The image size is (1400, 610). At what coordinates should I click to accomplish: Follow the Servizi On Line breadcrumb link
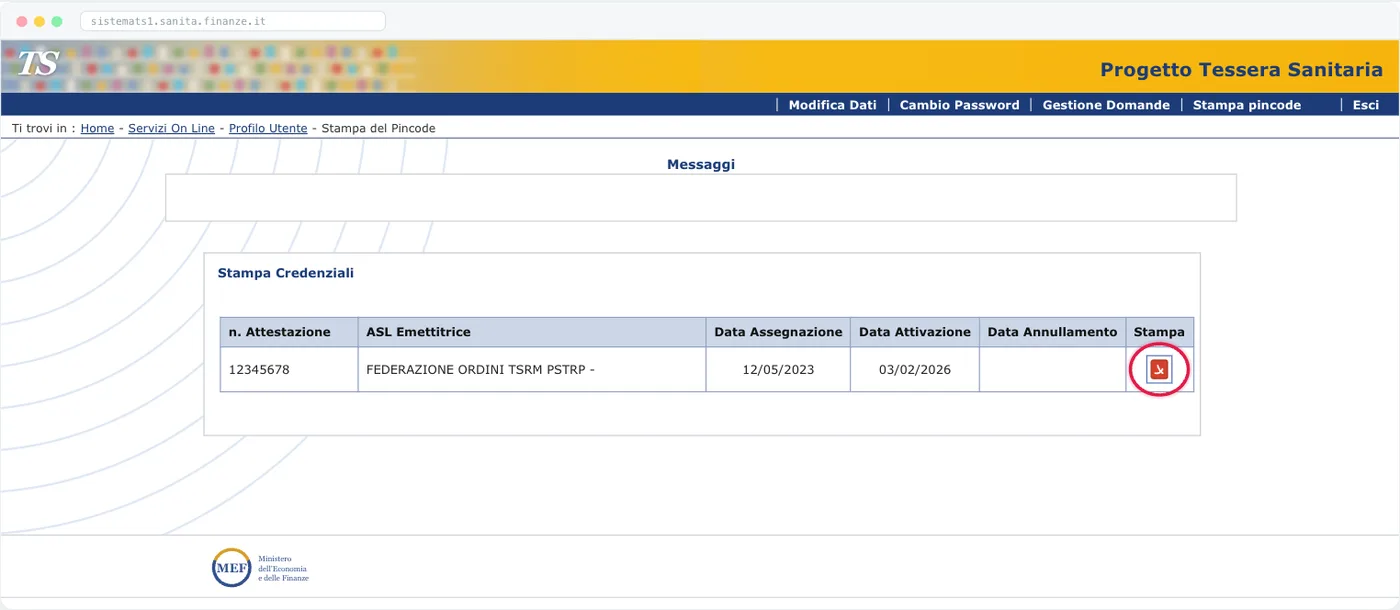coord(171,129)
